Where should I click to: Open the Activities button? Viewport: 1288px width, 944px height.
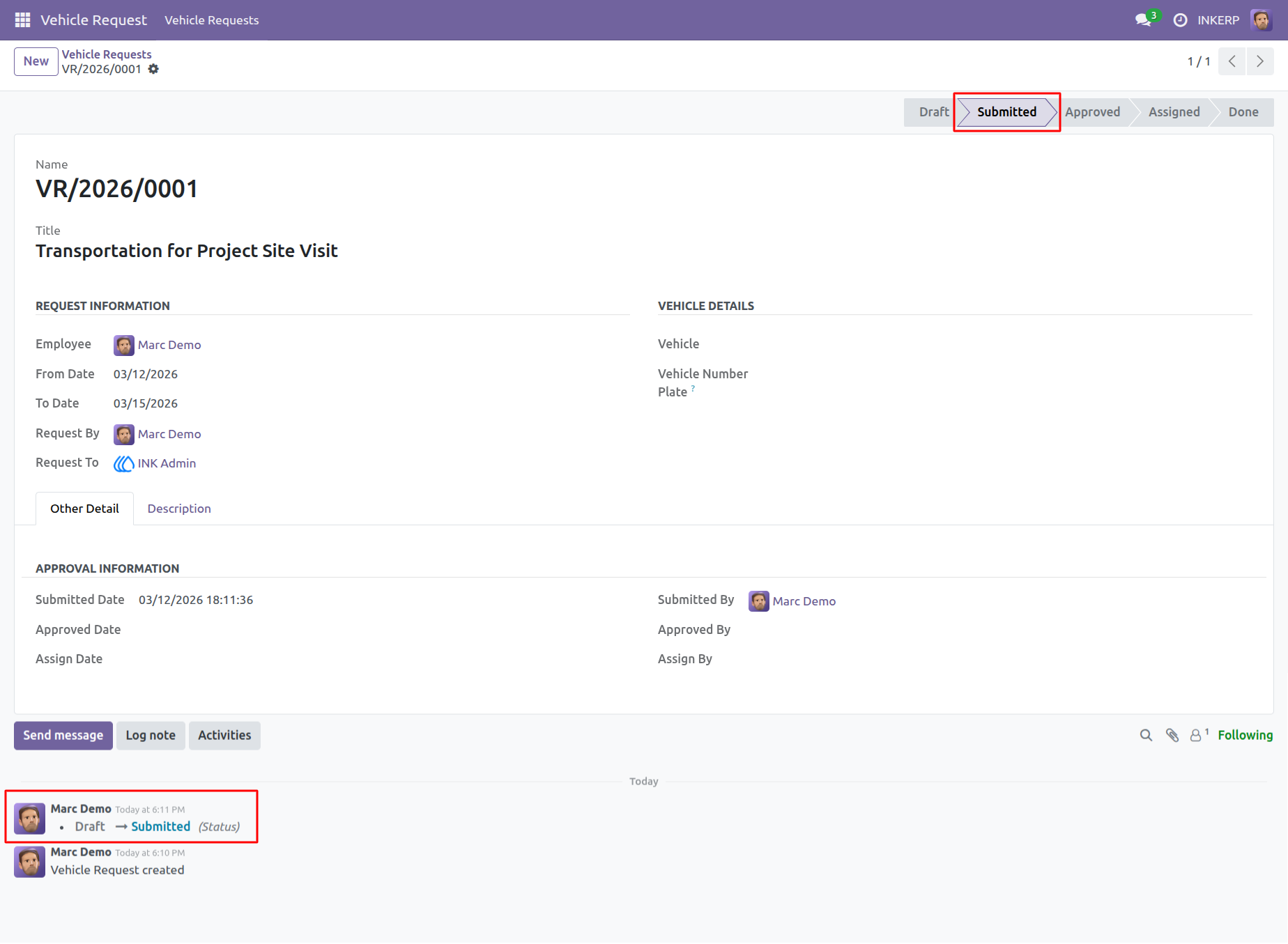pos(224,736)
